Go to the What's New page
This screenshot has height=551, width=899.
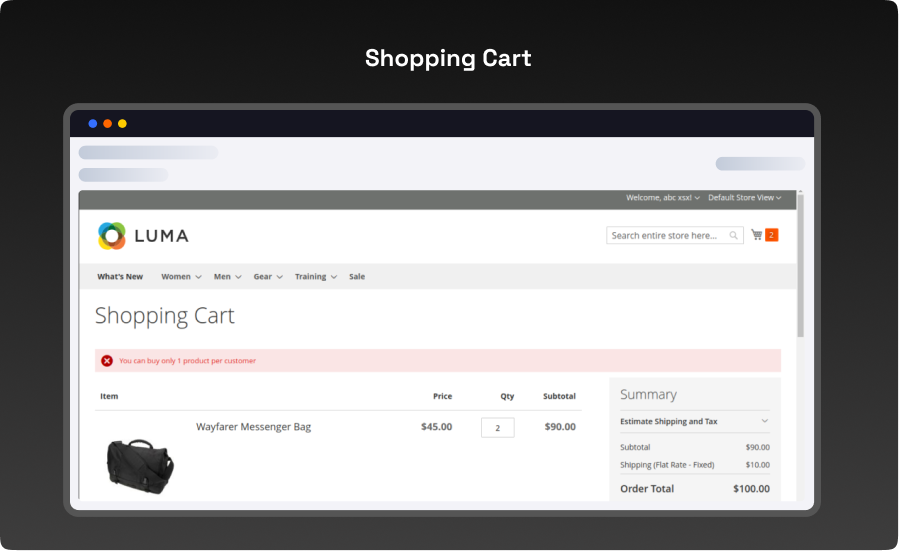[120, 277]
